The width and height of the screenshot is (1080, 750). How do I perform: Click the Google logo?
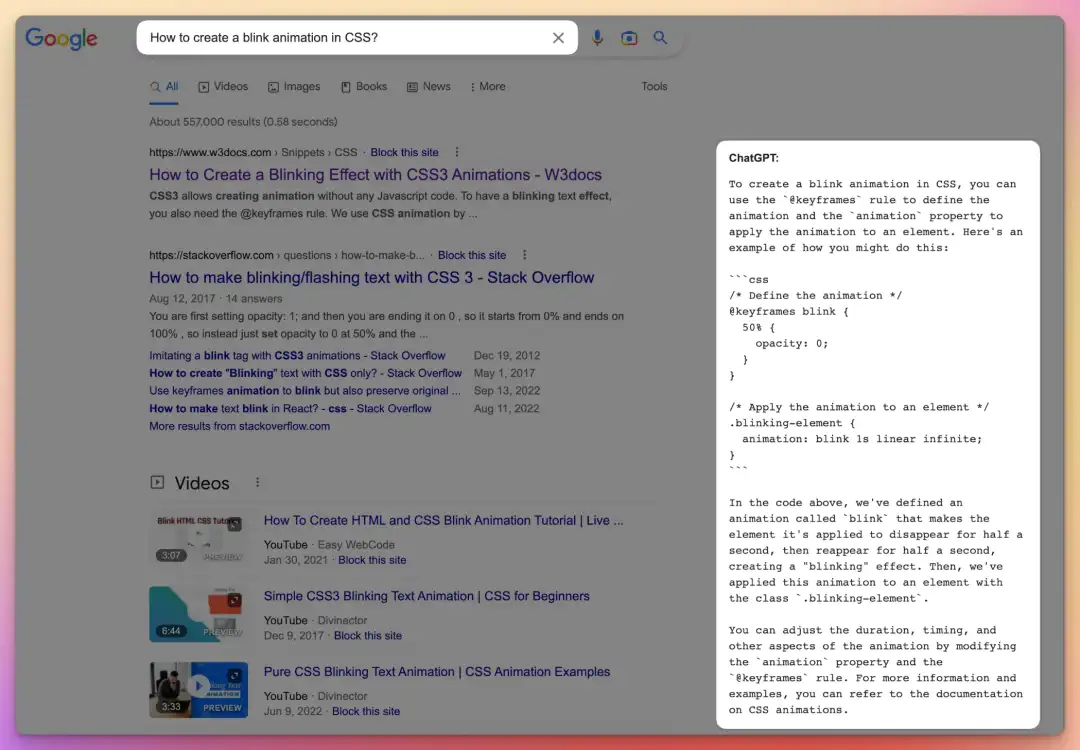[x=61, y=39]
